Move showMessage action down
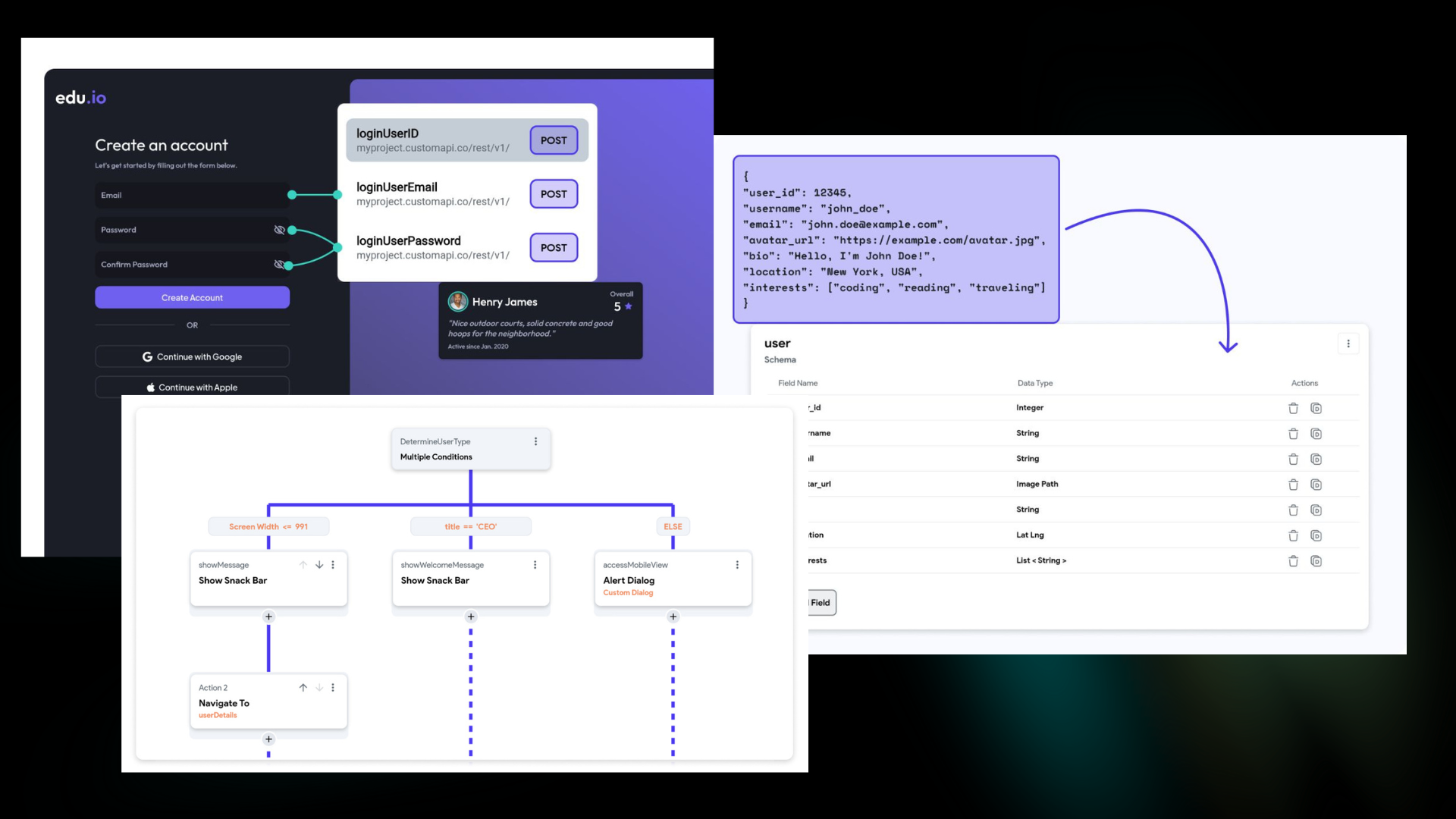This screenshot has height=819, width=1456. pos(319,565)
